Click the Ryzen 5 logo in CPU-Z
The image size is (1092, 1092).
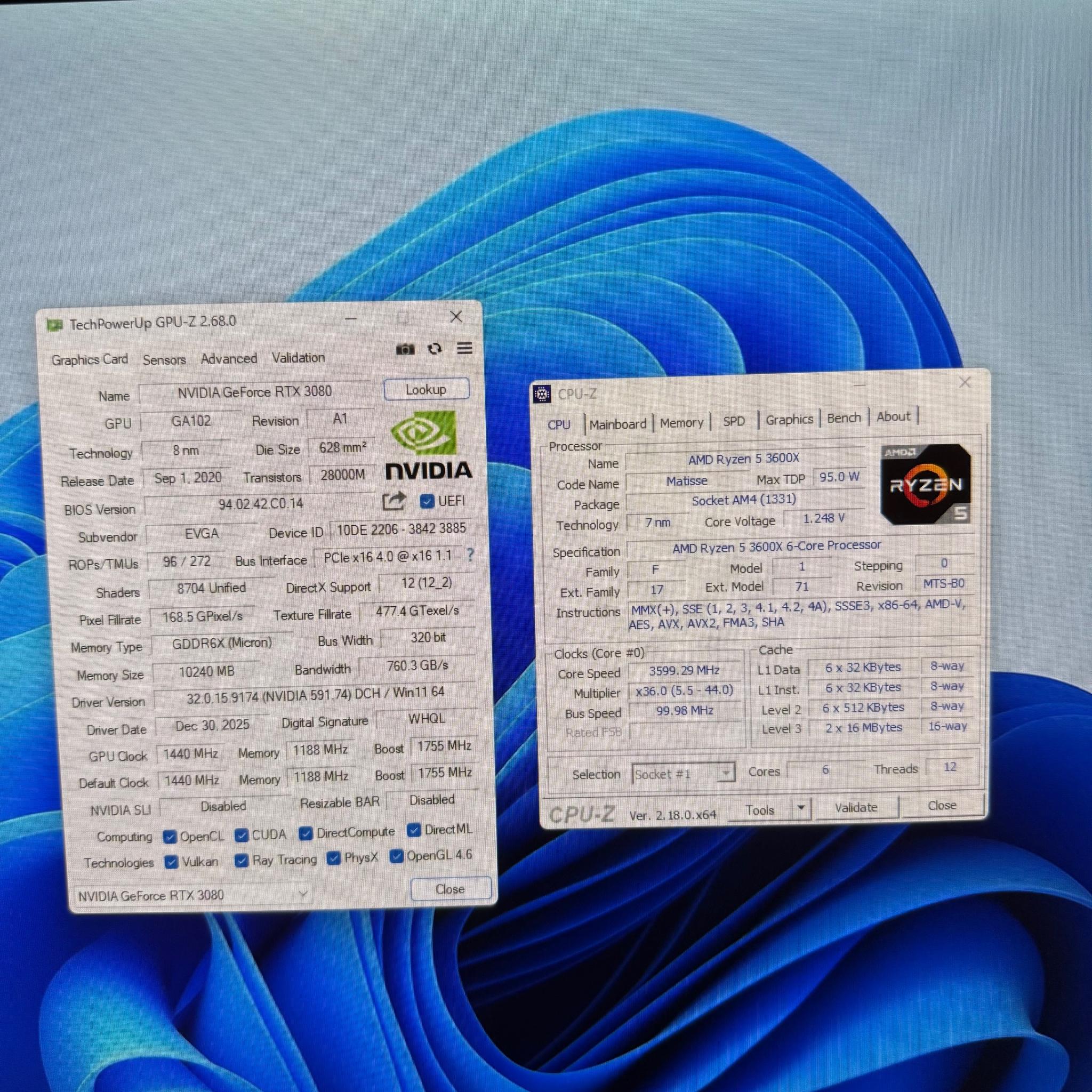[x=926, y=484]
